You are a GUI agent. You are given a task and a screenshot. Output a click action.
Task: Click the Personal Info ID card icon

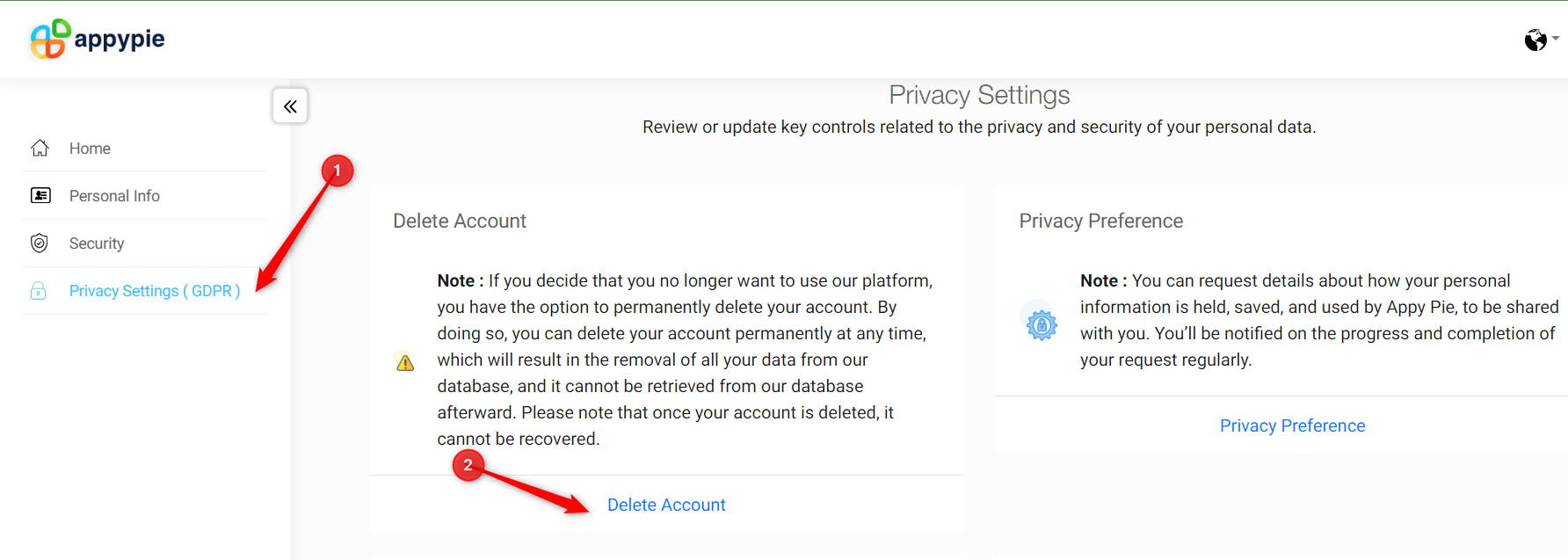[40, 195]
